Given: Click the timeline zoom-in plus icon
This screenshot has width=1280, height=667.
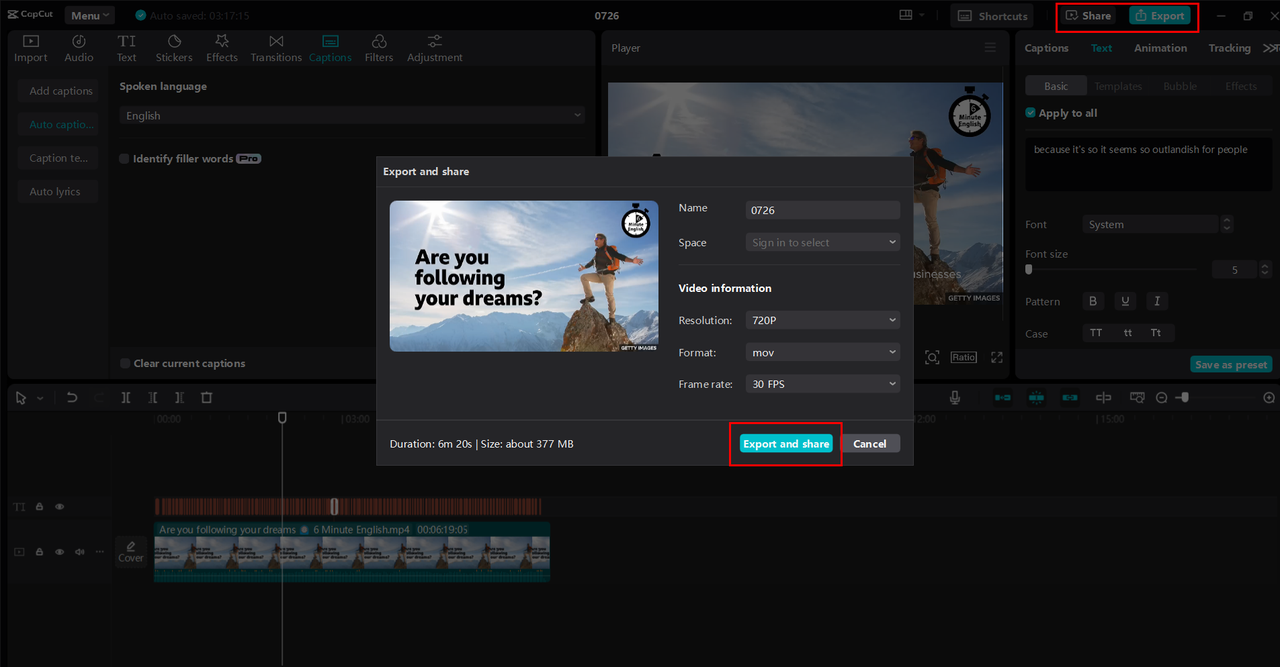Looking at the screenshot, I should pos(1269,397).
